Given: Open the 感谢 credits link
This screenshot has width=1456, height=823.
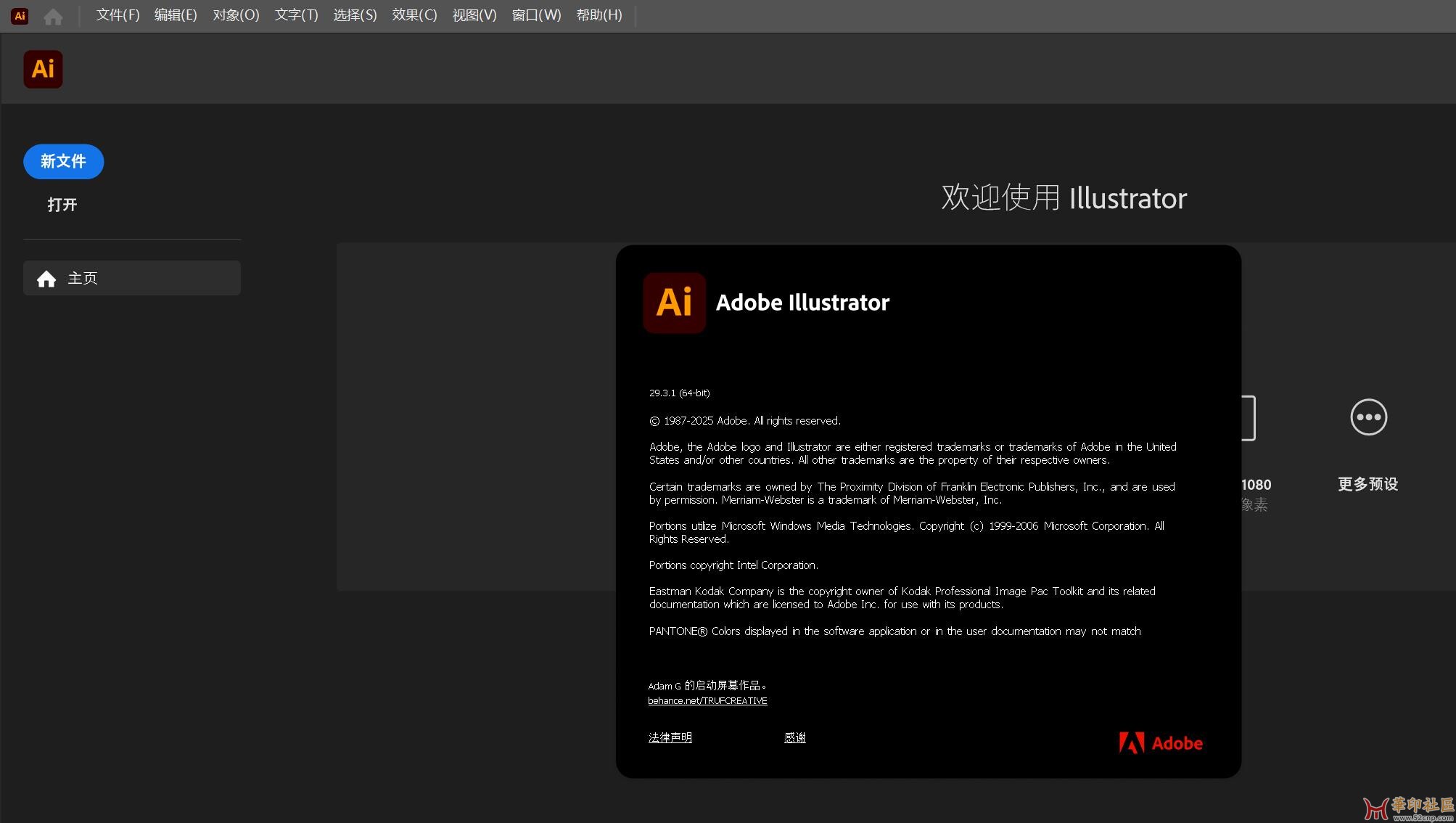Looking at the screenshot, I should click(794, 737).
